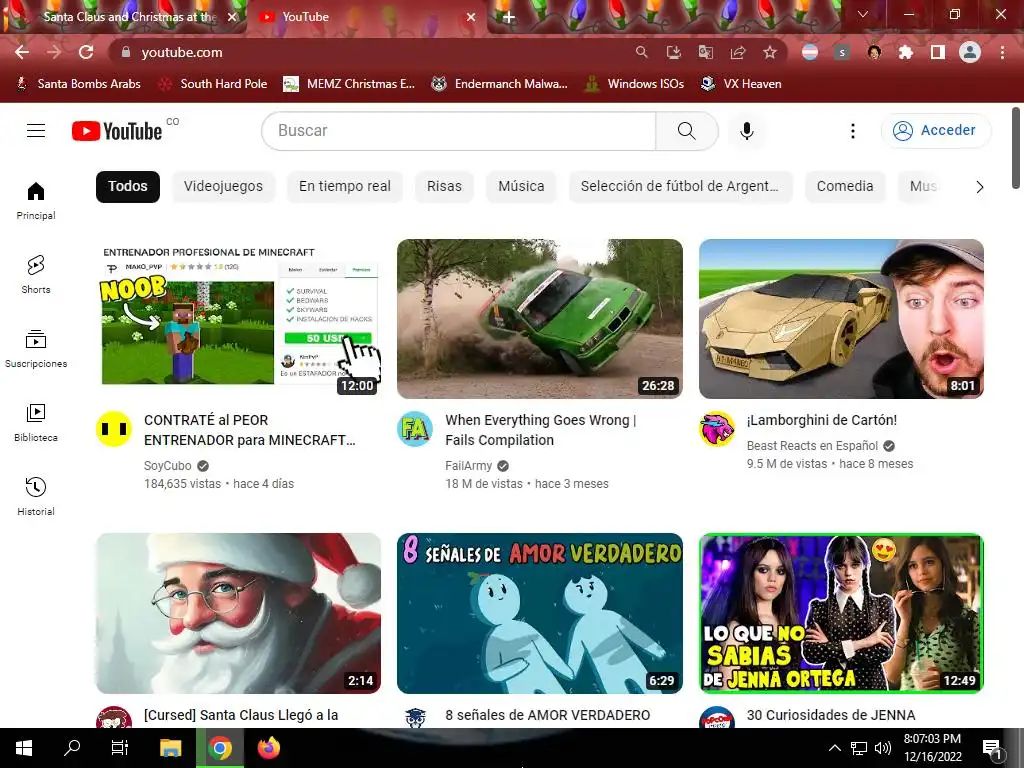Viewport: 1024px width, 768px height.
Task: Open Windows ISOs bookmark
Action: pyautogui.click(x=635, y=84)
